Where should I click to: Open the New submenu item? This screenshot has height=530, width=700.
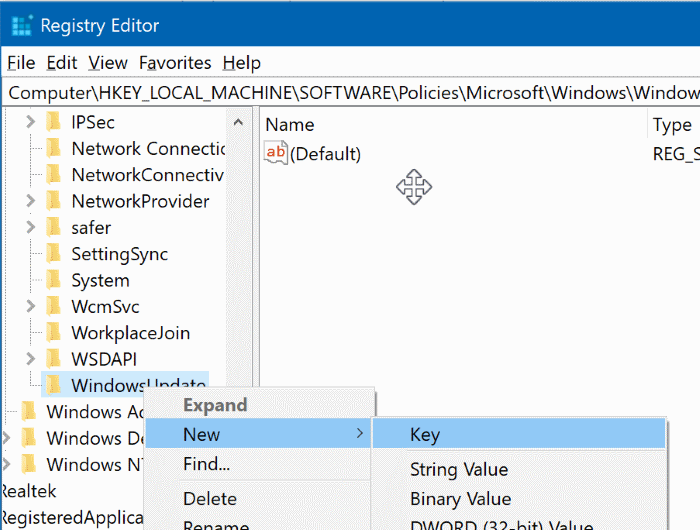point(258,434)
